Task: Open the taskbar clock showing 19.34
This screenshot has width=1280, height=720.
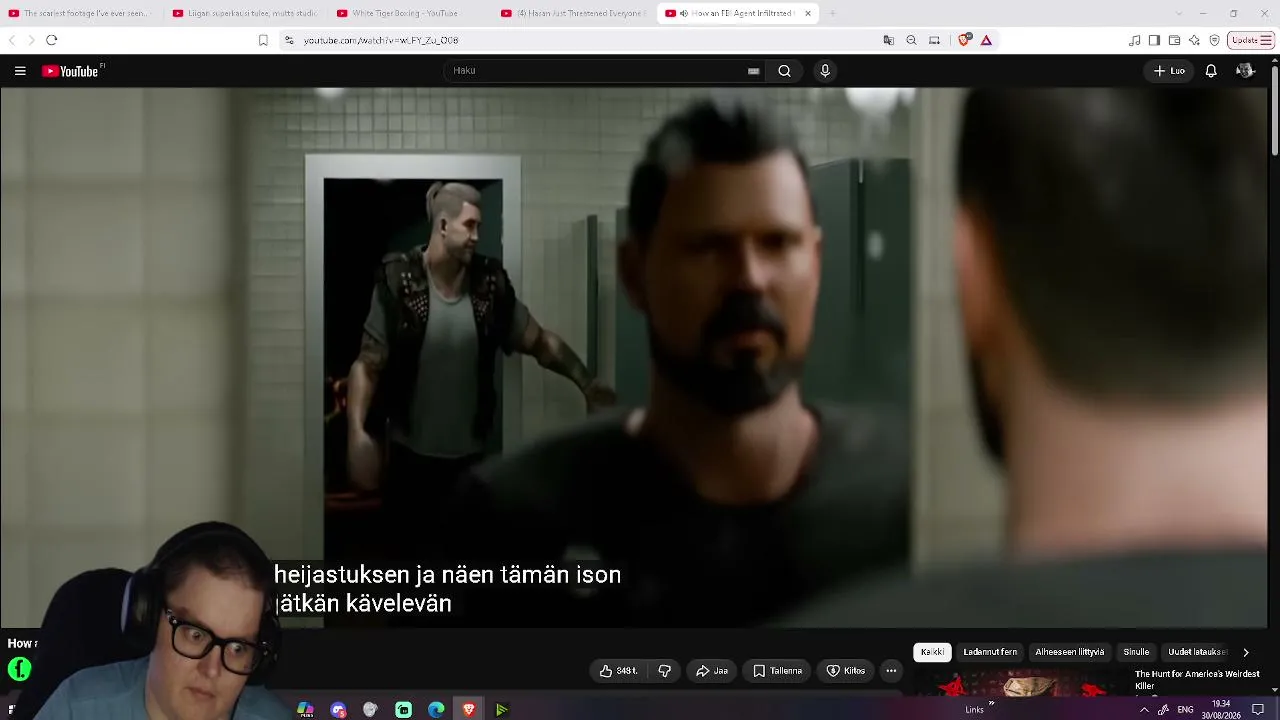Action: click(1221, 710)
